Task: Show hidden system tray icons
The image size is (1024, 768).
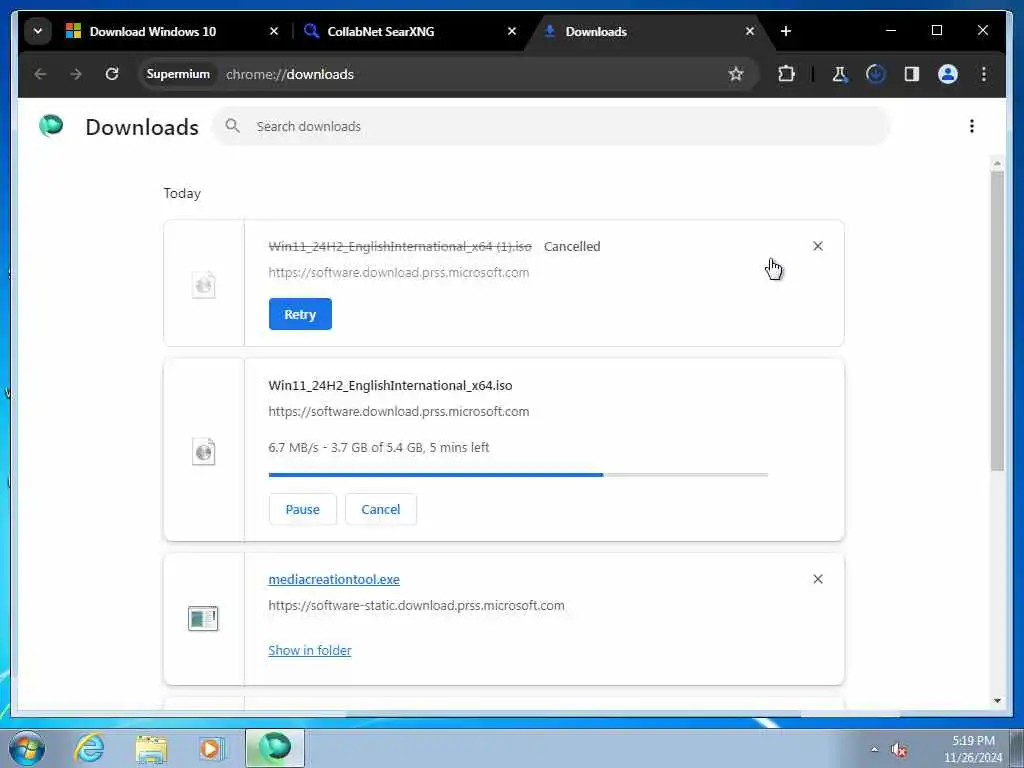Action: point(874,749)
